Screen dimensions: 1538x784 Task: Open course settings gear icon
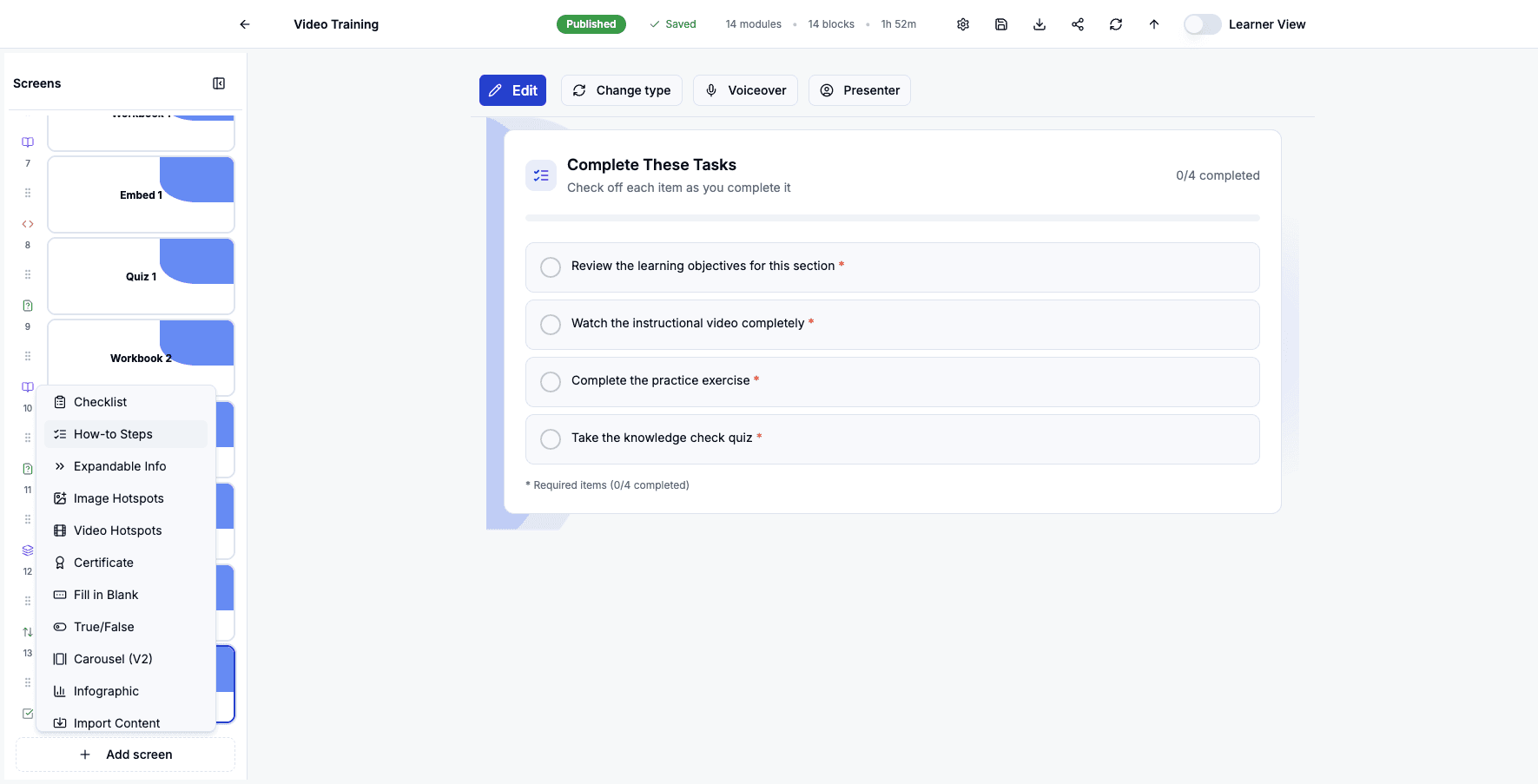tap(963, 24)
